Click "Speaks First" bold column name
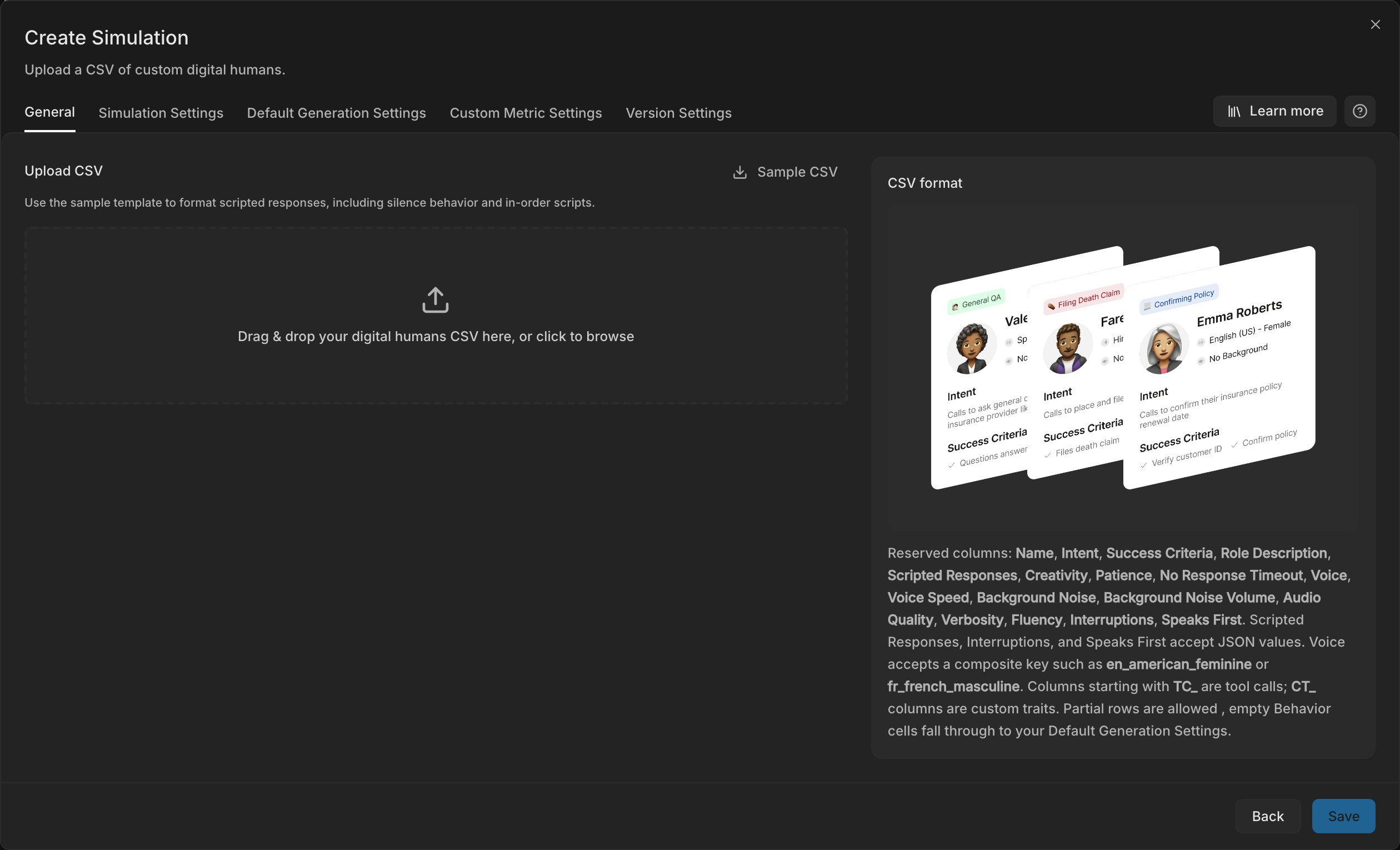1400x850 pixels. tap(1201, 620)
